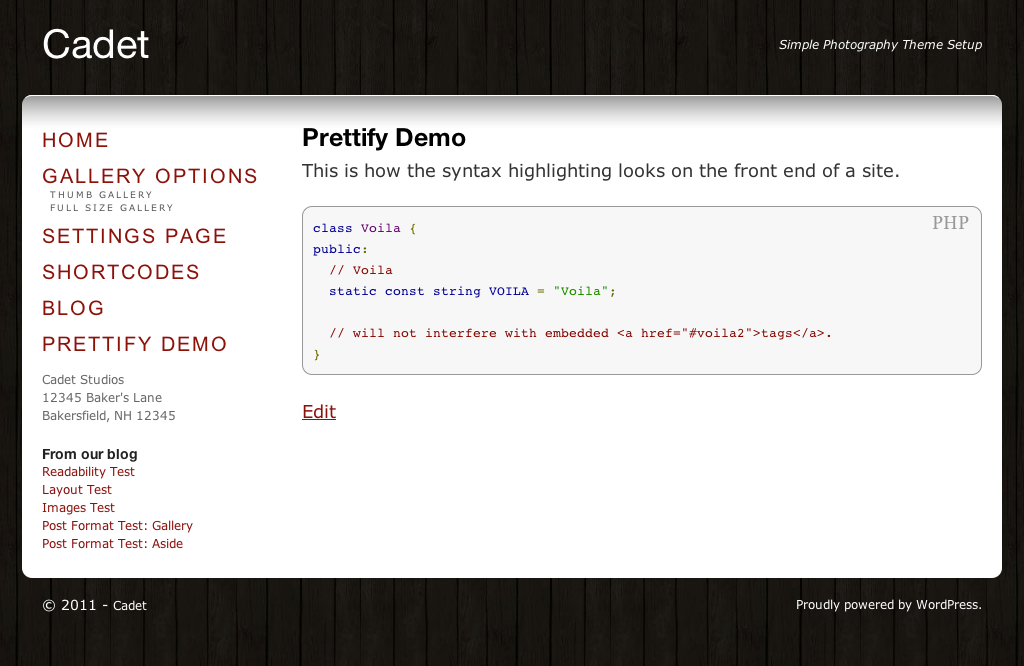Image resolution: width=1024 pixels, height=666 pixels.
Task: Open the Thumb Gallery submenu link
Action: (101, 195)
